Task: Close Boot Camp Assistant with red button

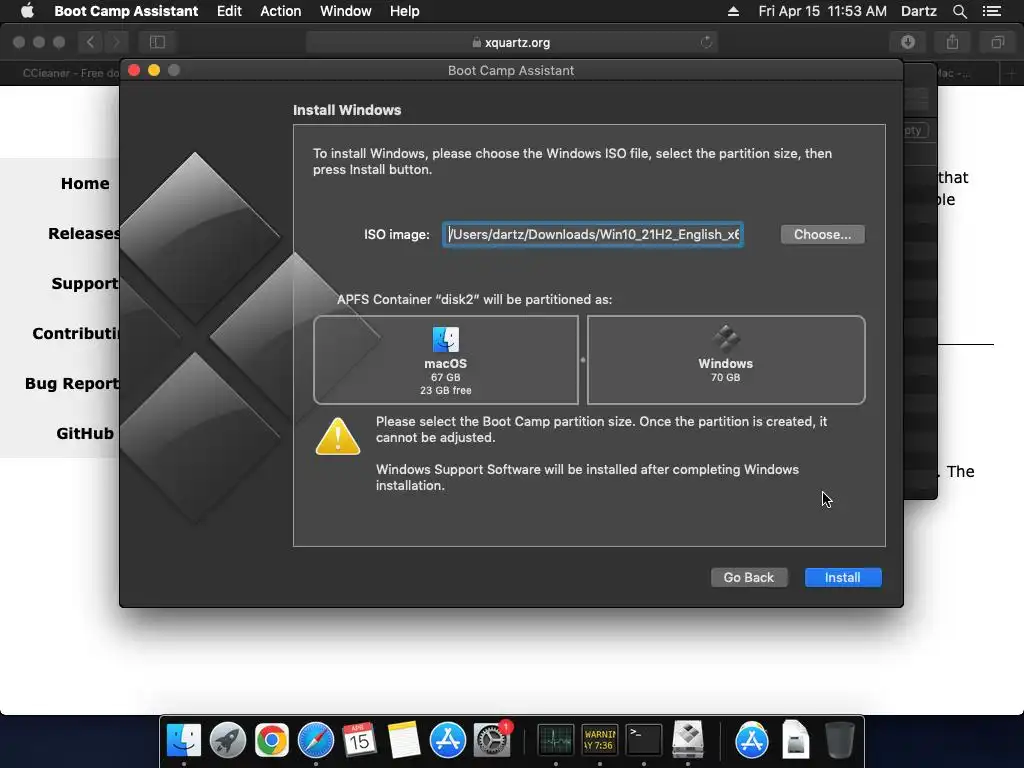Action: point(134,70)
